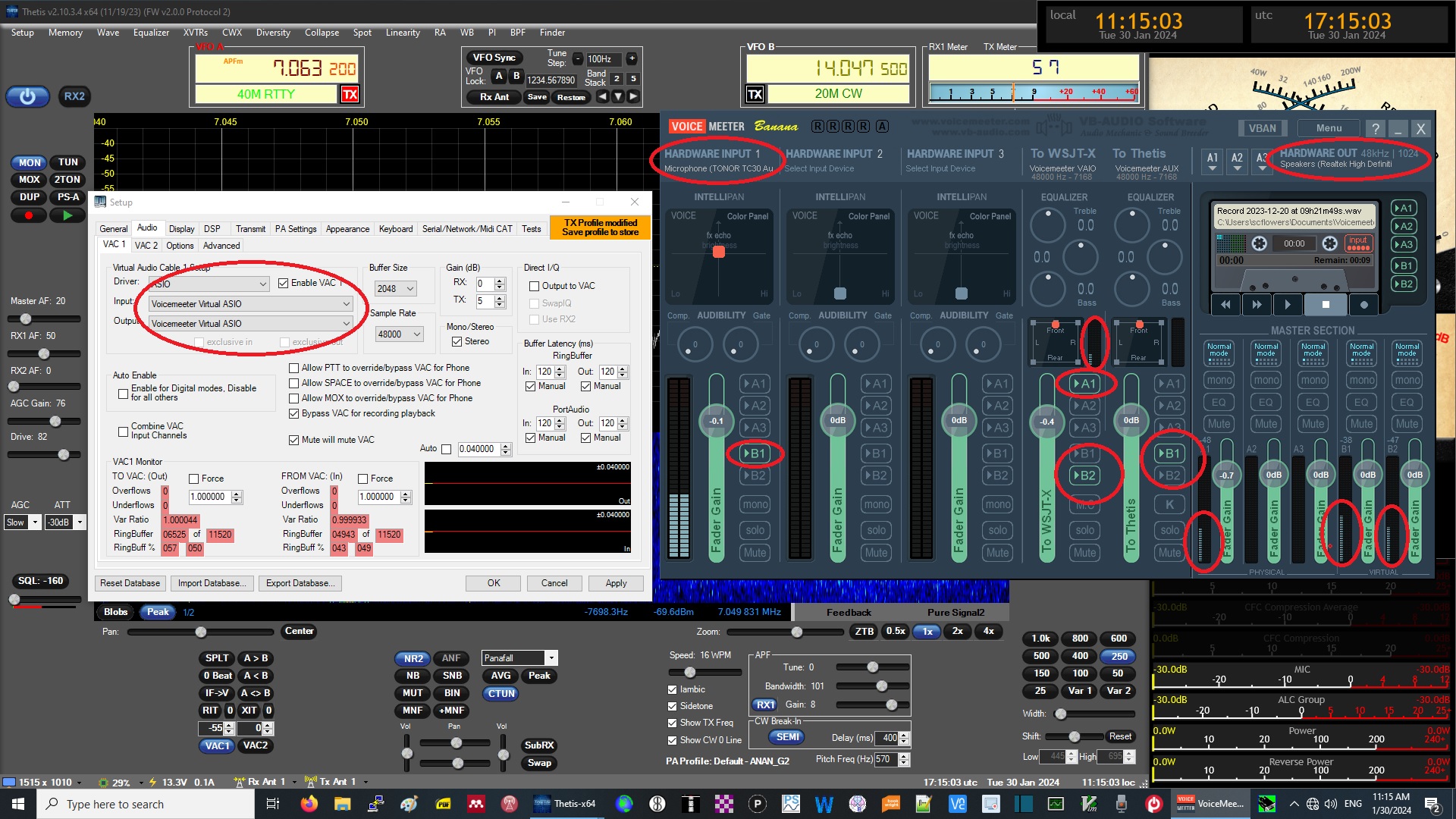Click the red input selector on the recorder
Viewport: 1456px width, 819px height.
pos(1357,243)
